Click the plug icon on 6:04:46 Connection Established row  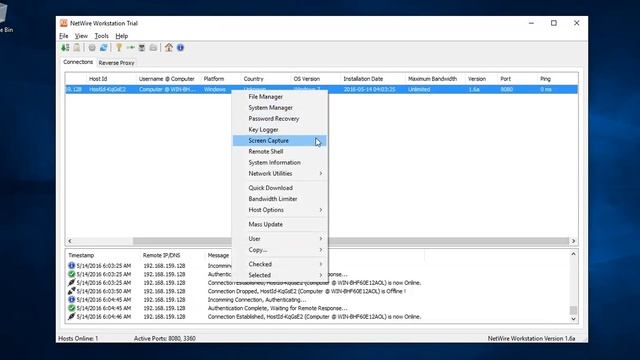coord(71,317)
